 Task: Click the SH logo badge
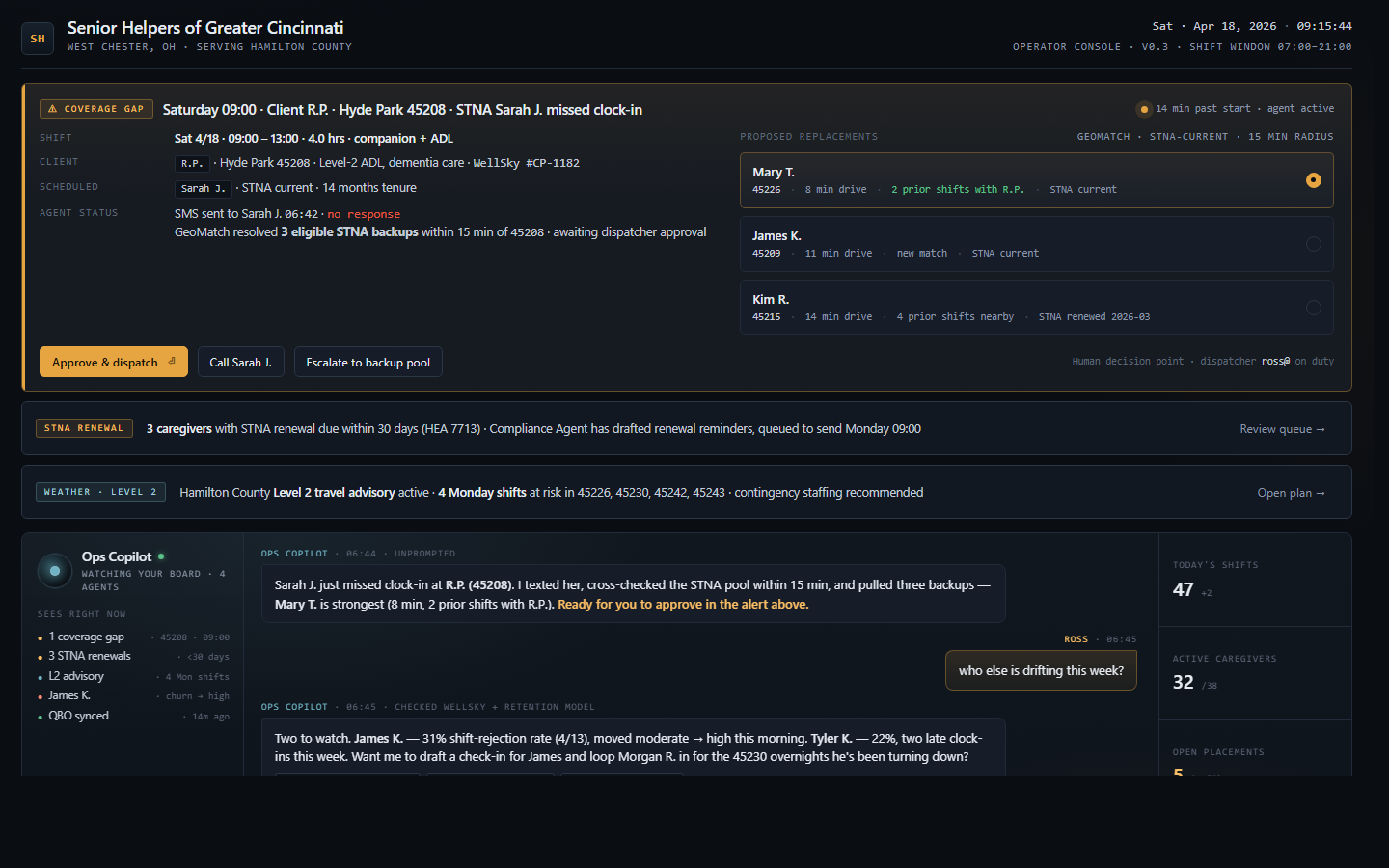coord(38,39)
